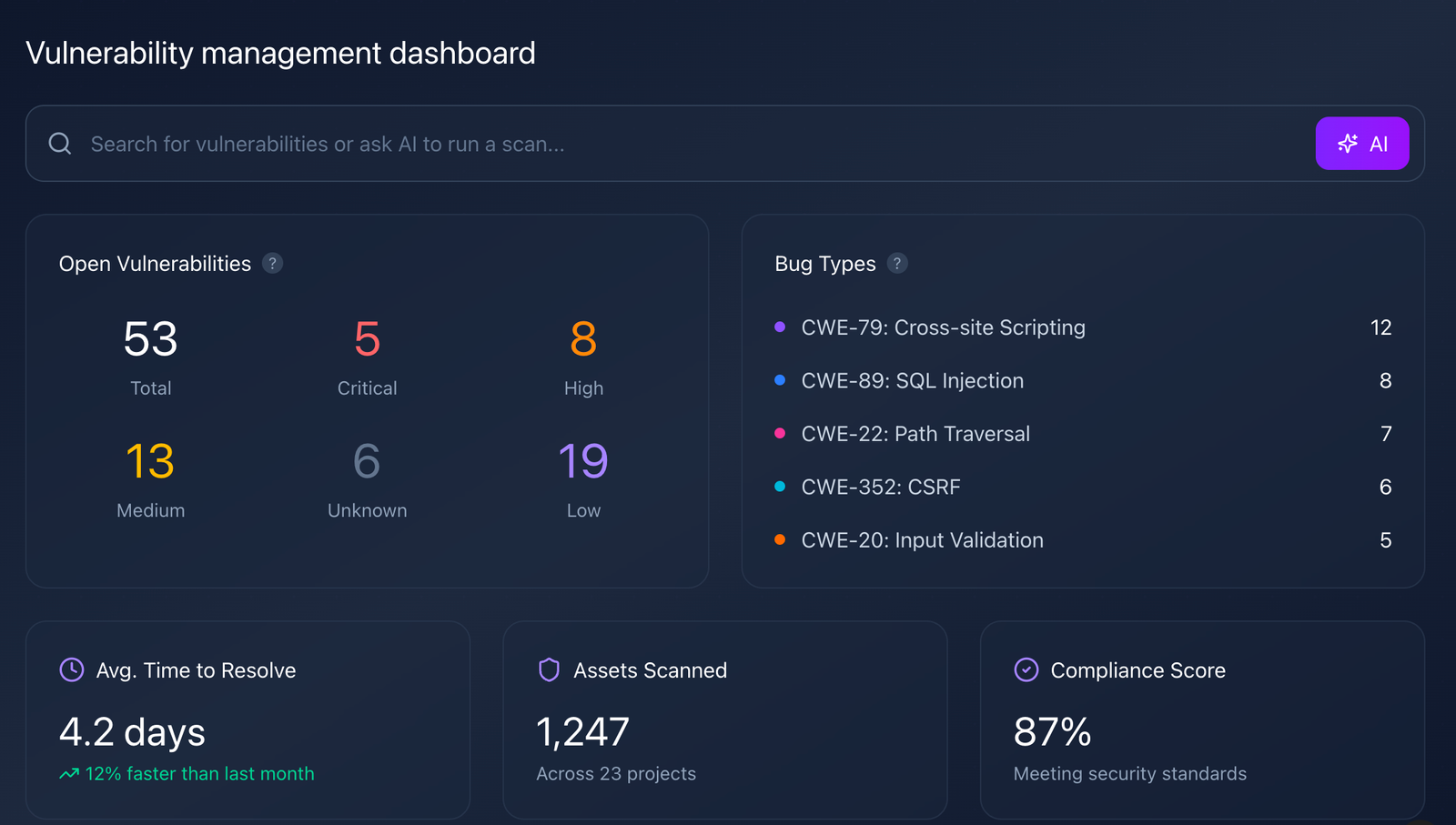Select the High vulnerabilities count
This screenshot has height=825, width=1456.
pyautogui.click(x=583, y=340)
